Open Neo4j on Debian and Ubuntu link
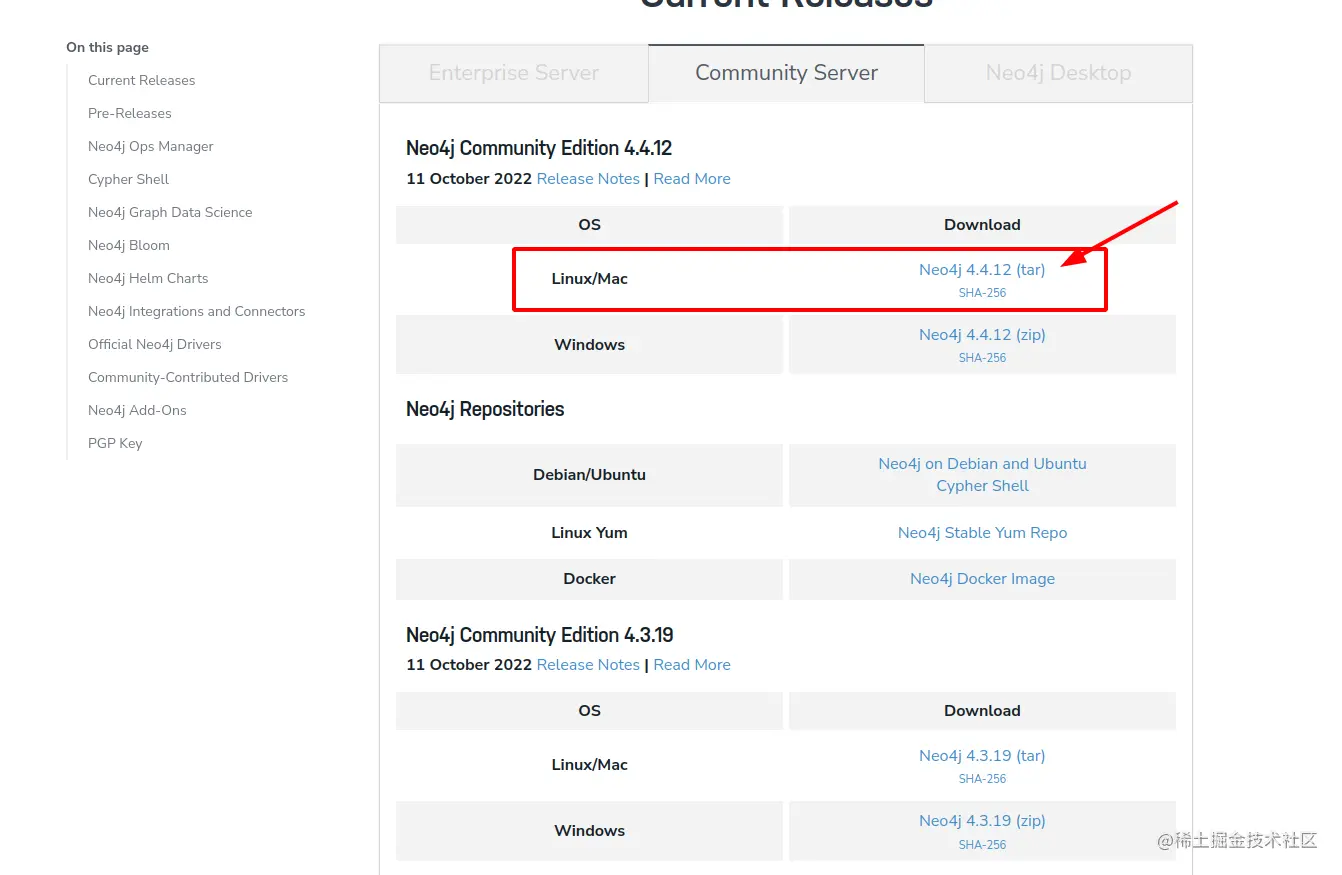The width and height of the screenshot is (1342, 875). click(982, 464)
